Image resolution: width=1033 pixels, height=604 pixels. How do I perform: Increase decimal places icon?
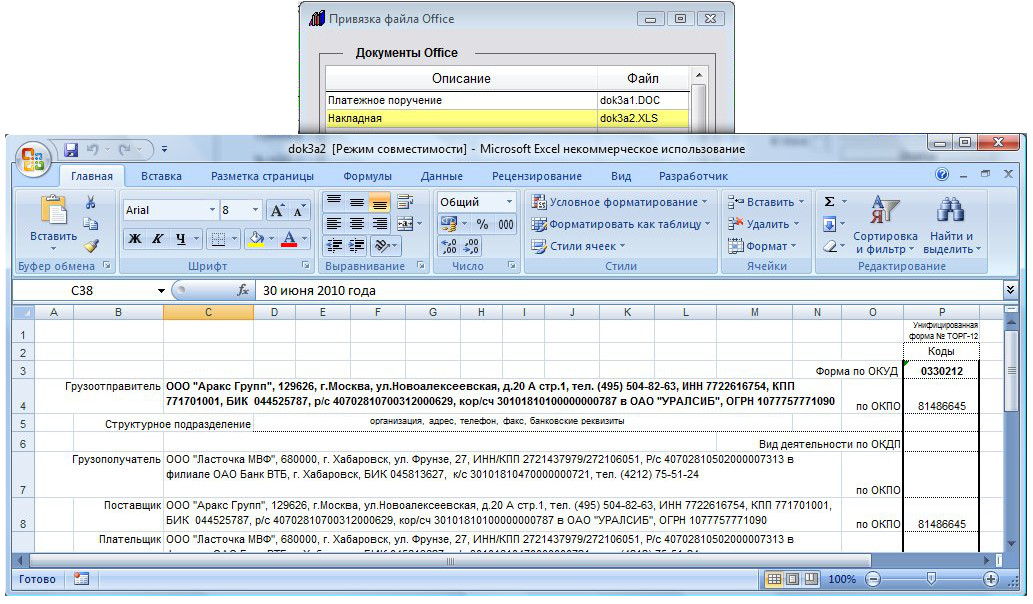pos(449,246)
